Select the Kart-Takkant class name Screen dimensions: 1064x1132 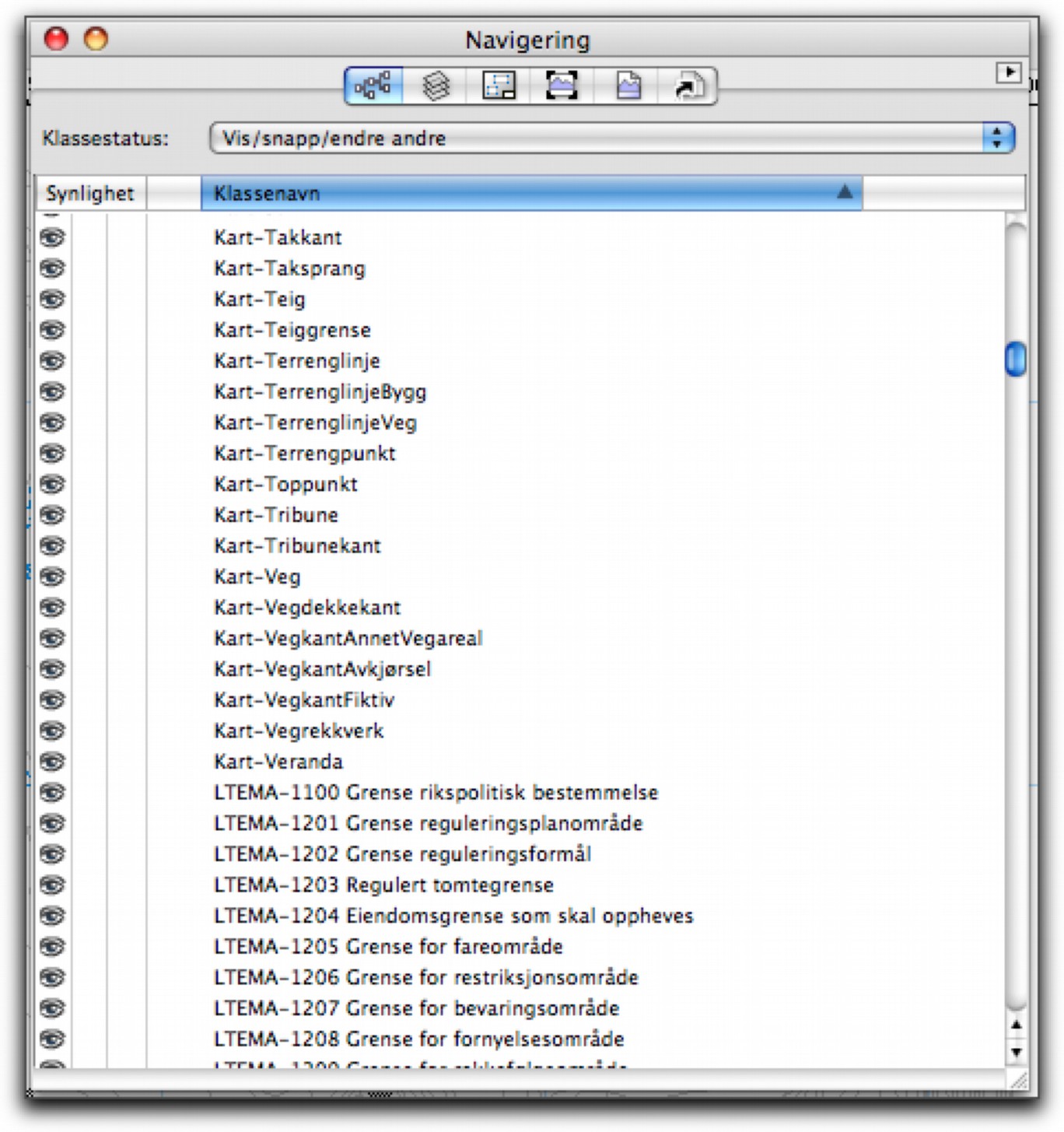coord(278,237)
